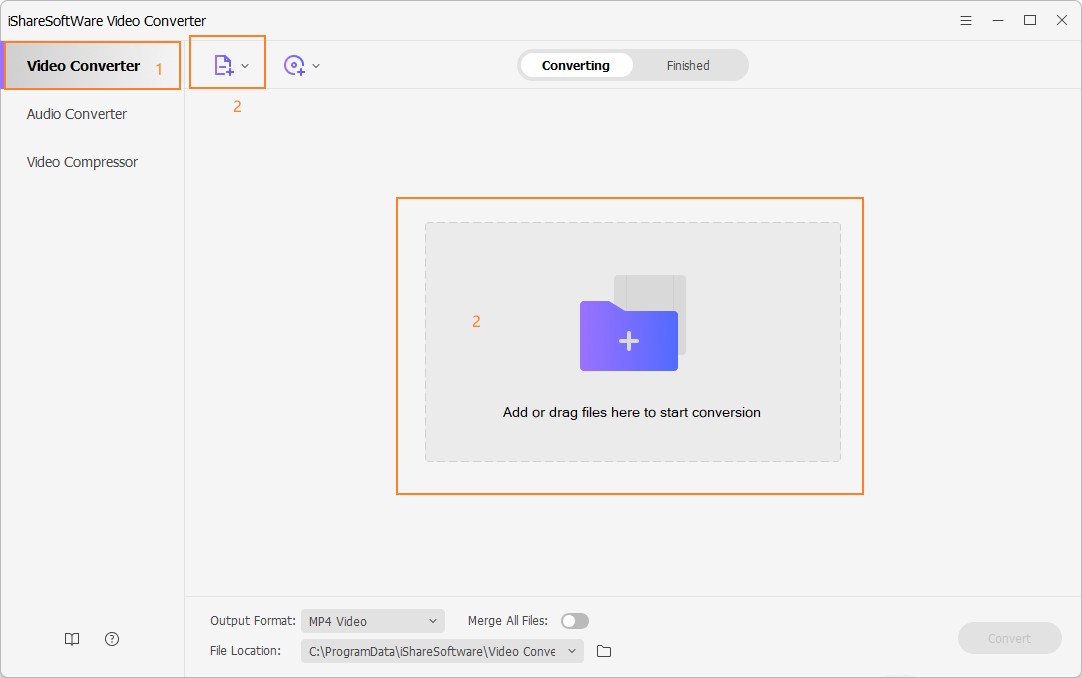
Task: Open the File Location dropdown
Action: click(x=571, y=650)
